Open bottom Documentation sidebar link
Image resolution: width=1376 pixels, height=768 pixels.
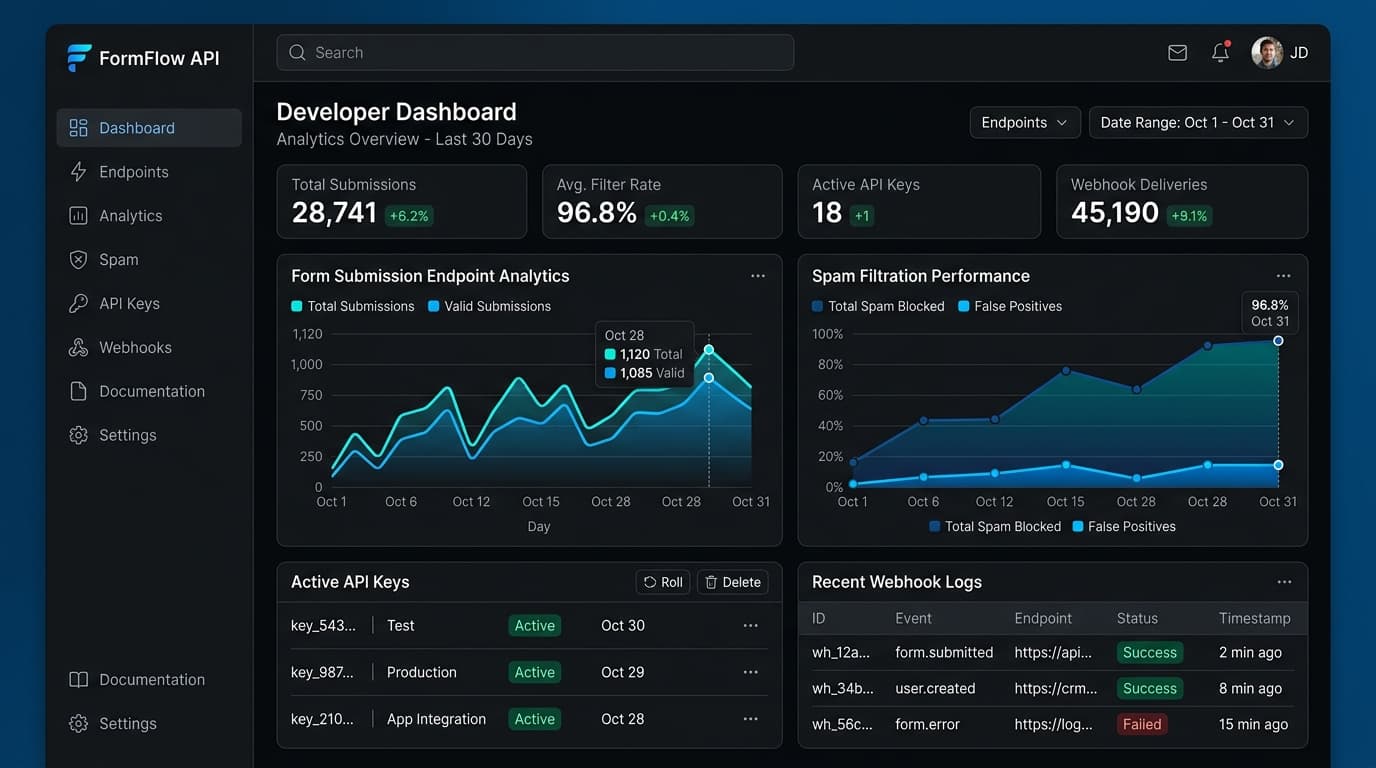149,680
